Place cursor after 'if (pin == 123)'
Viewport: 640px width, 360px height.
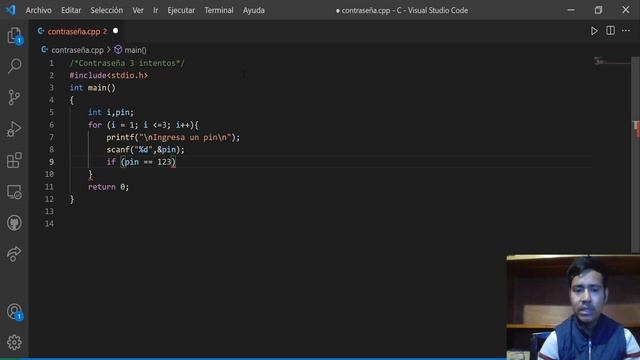176,162
